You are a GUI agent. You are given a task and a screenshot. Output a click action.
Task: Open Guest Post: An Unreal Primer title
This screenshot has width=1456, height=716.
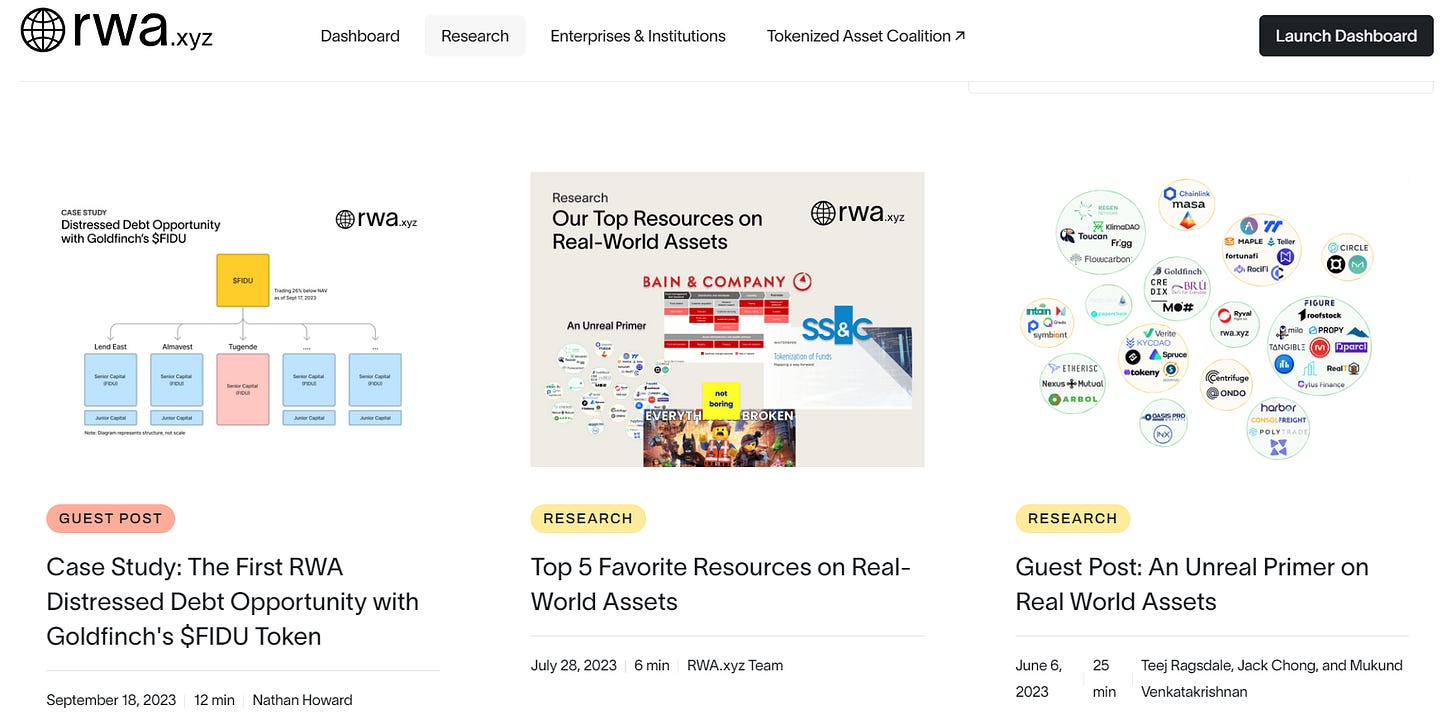click(x=1192, y=584)
